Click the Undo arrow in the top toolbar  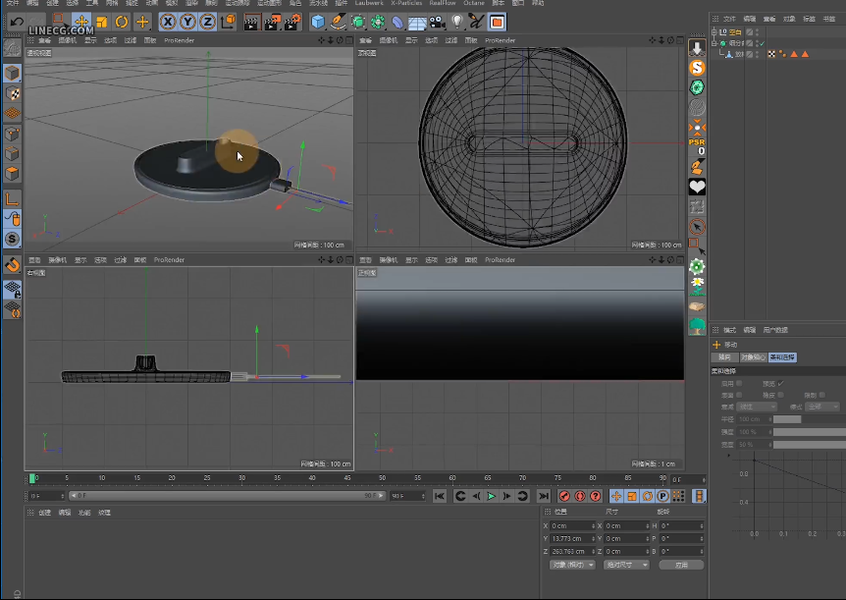[x=17, y=21]
